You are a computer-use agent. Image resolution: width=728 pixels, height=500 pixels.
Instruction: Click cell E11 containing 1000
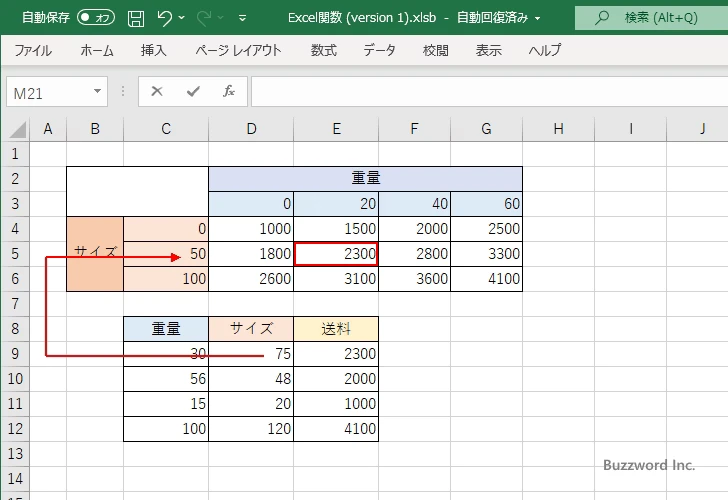[x=336, y=404]
